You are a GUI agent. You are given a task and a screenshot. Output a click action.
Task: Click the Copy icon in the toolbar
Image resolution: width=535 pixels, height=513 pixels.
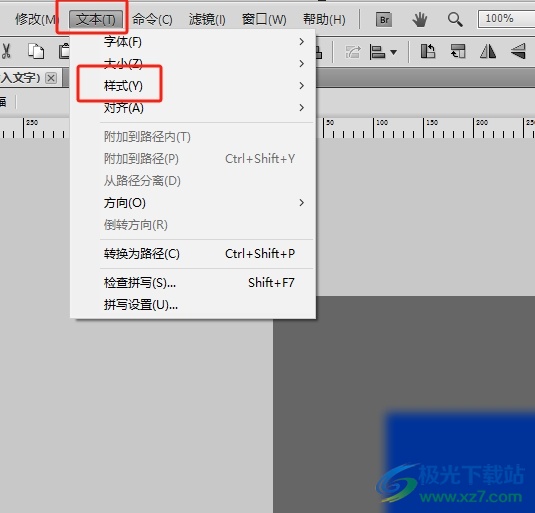[x=36, y=52]
